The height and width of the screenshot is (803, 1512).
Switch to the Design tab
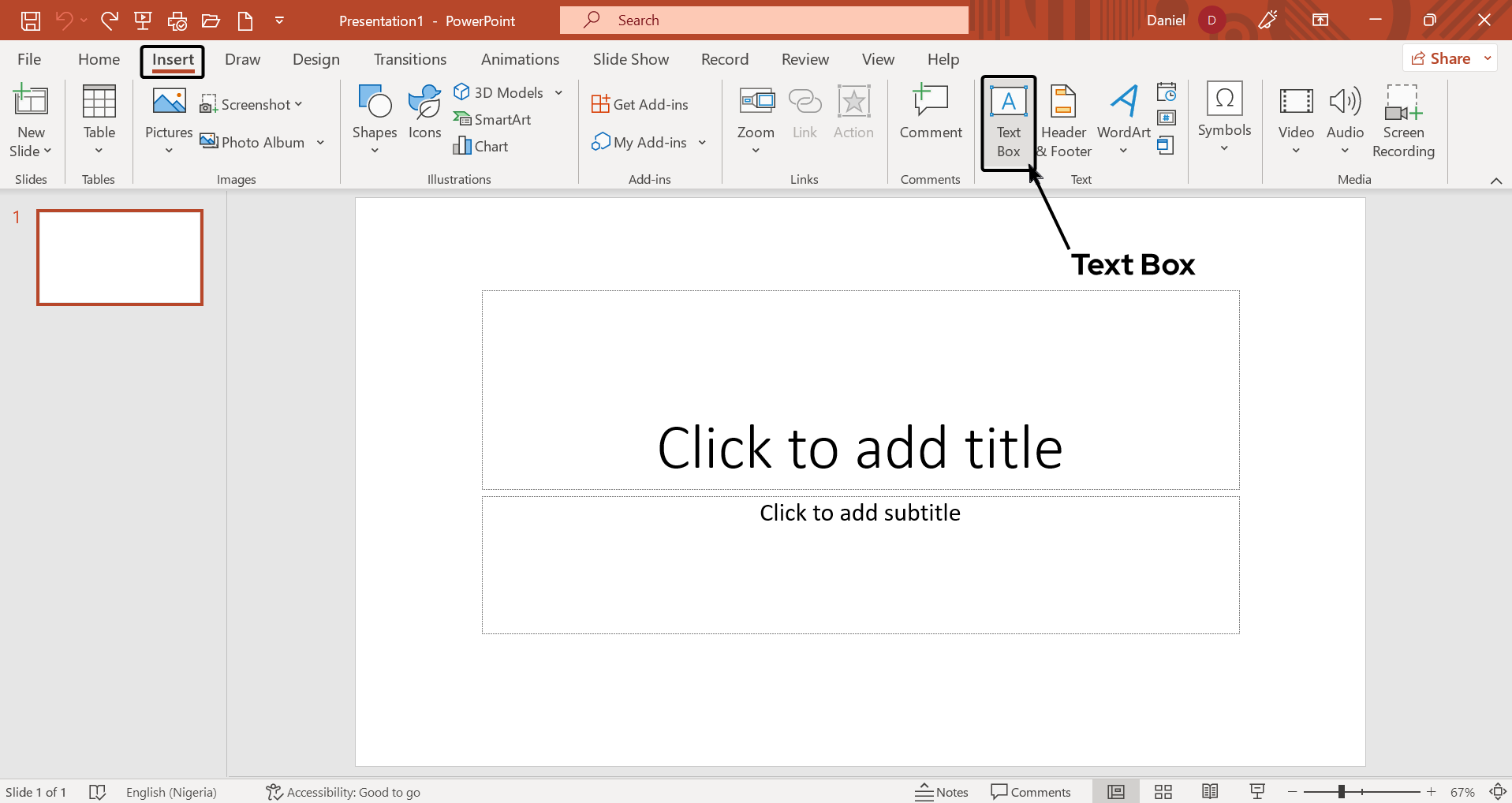click(x=315, y=58)
